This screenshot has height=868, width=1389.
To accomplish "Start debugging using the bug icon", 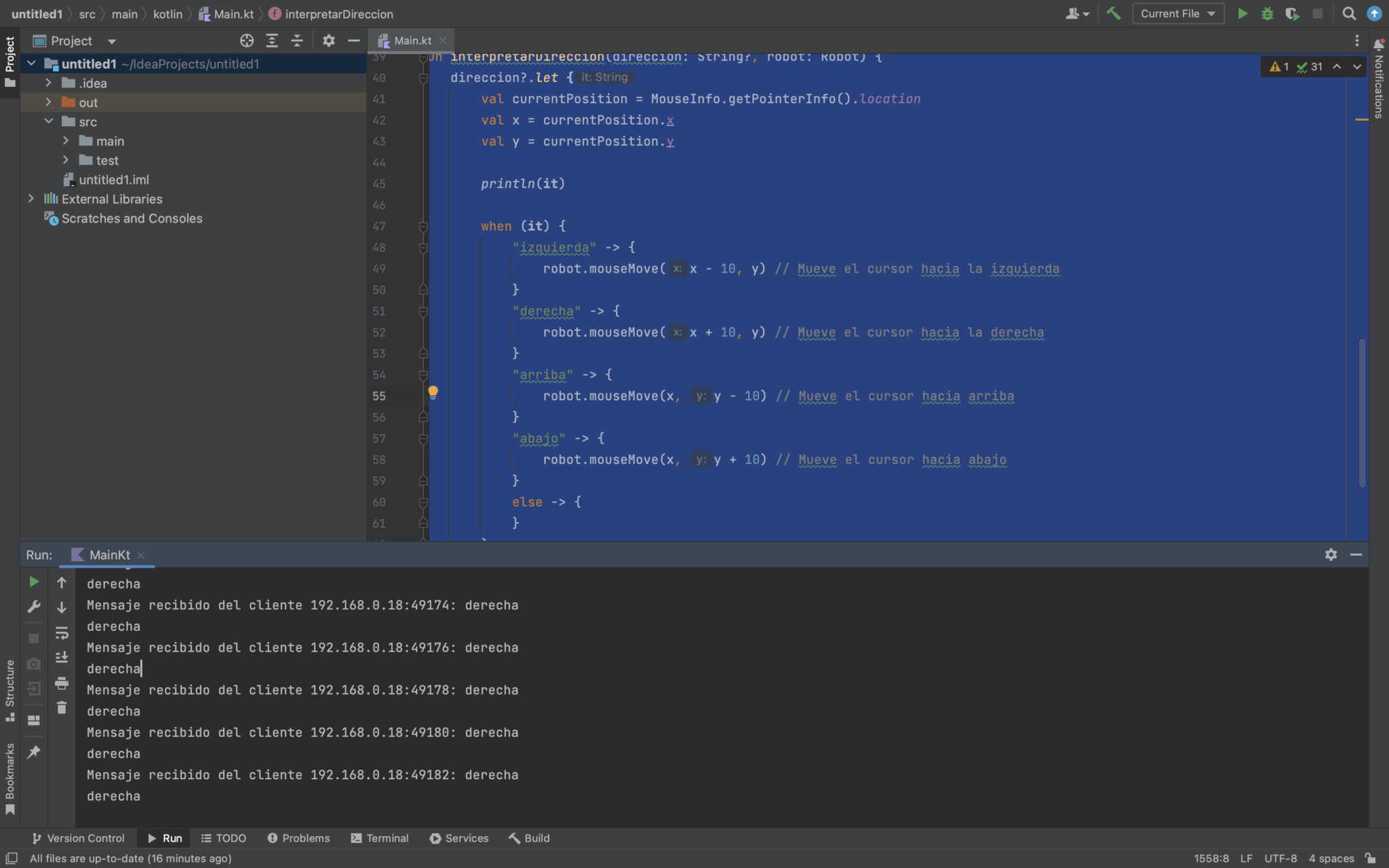I will tap(1268, 13).
